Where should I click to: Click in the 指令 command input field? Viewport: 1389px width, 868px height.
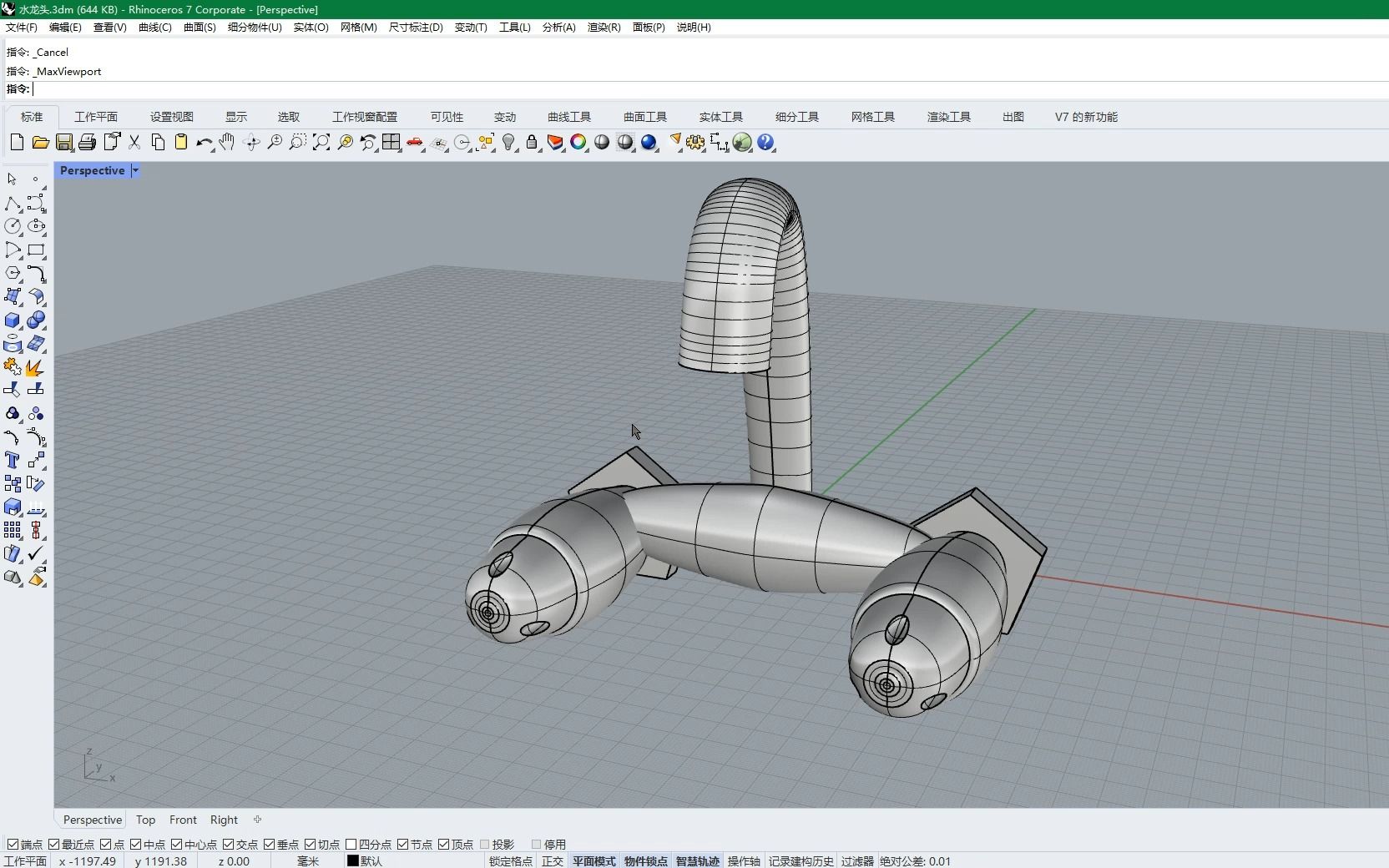click(710, 89)
